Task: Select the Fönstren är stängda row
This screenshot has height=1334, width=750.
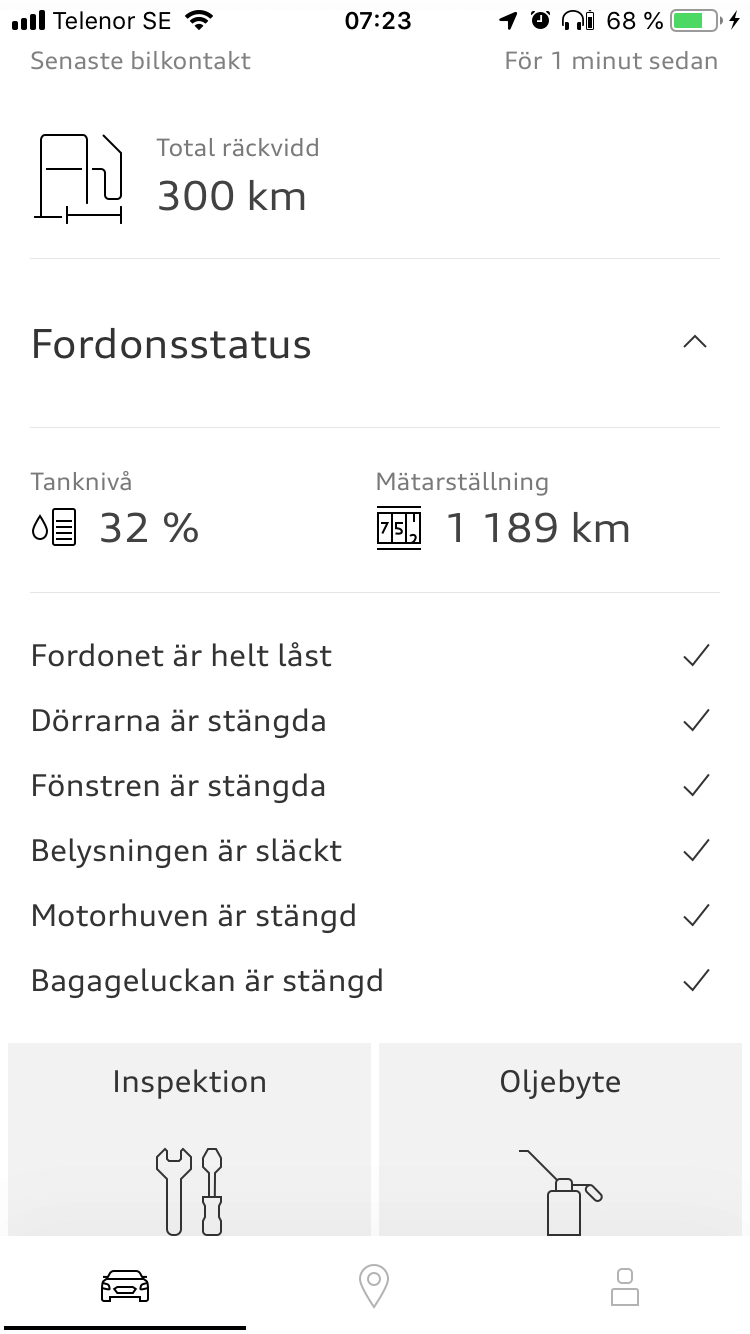Action: coord(375,786)
